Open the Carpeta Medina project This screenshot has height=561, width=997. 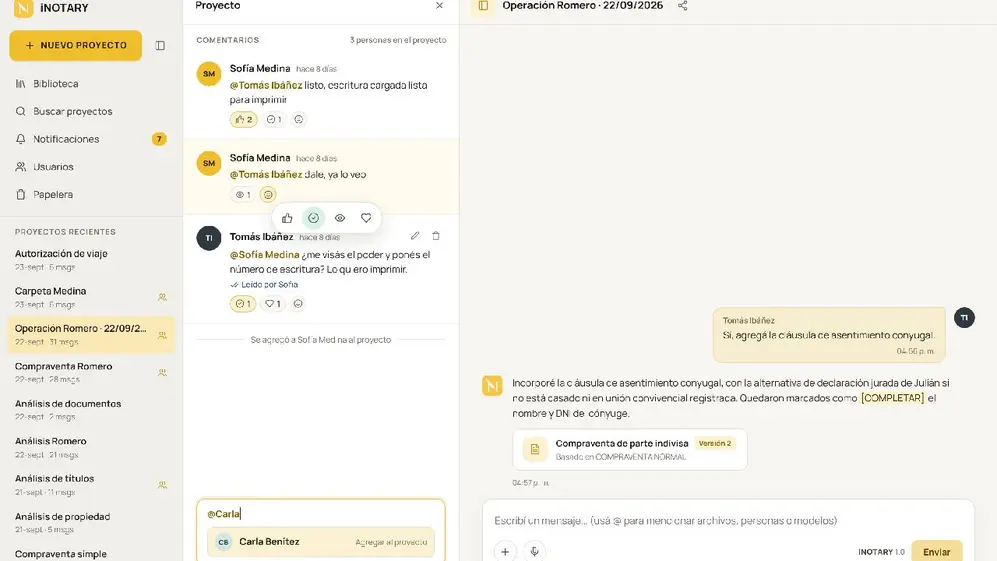pos(91,297)
